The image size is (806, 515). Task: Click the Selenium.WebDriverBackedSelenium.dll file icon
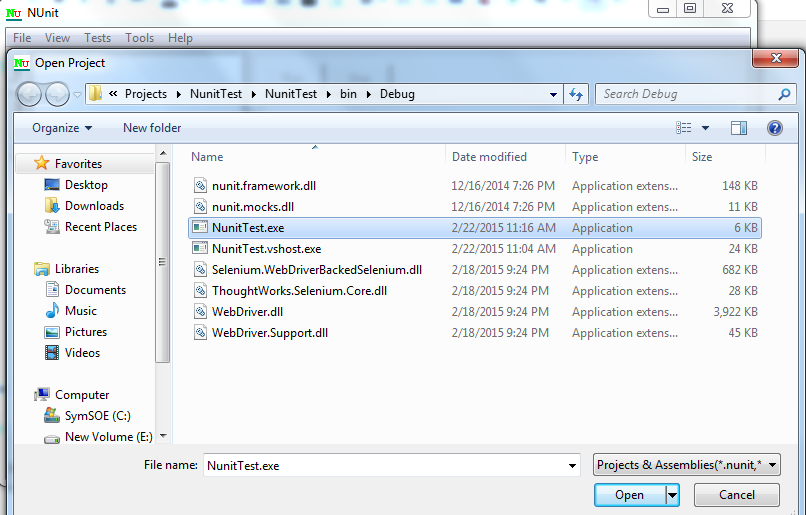pyautogui.click(x=200, y=270)
